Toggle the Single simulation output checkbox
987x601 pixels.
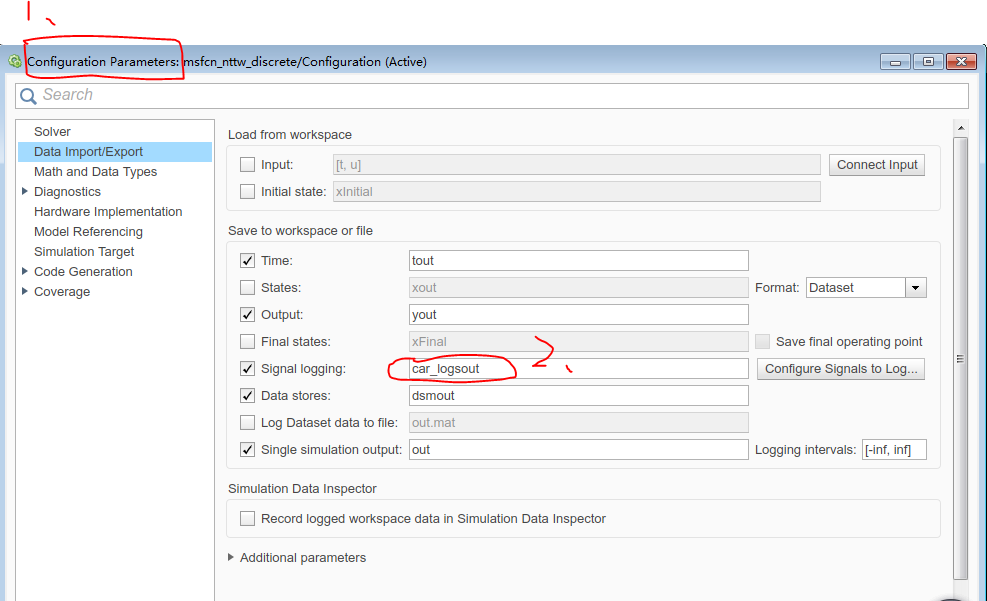pos(248,450)
